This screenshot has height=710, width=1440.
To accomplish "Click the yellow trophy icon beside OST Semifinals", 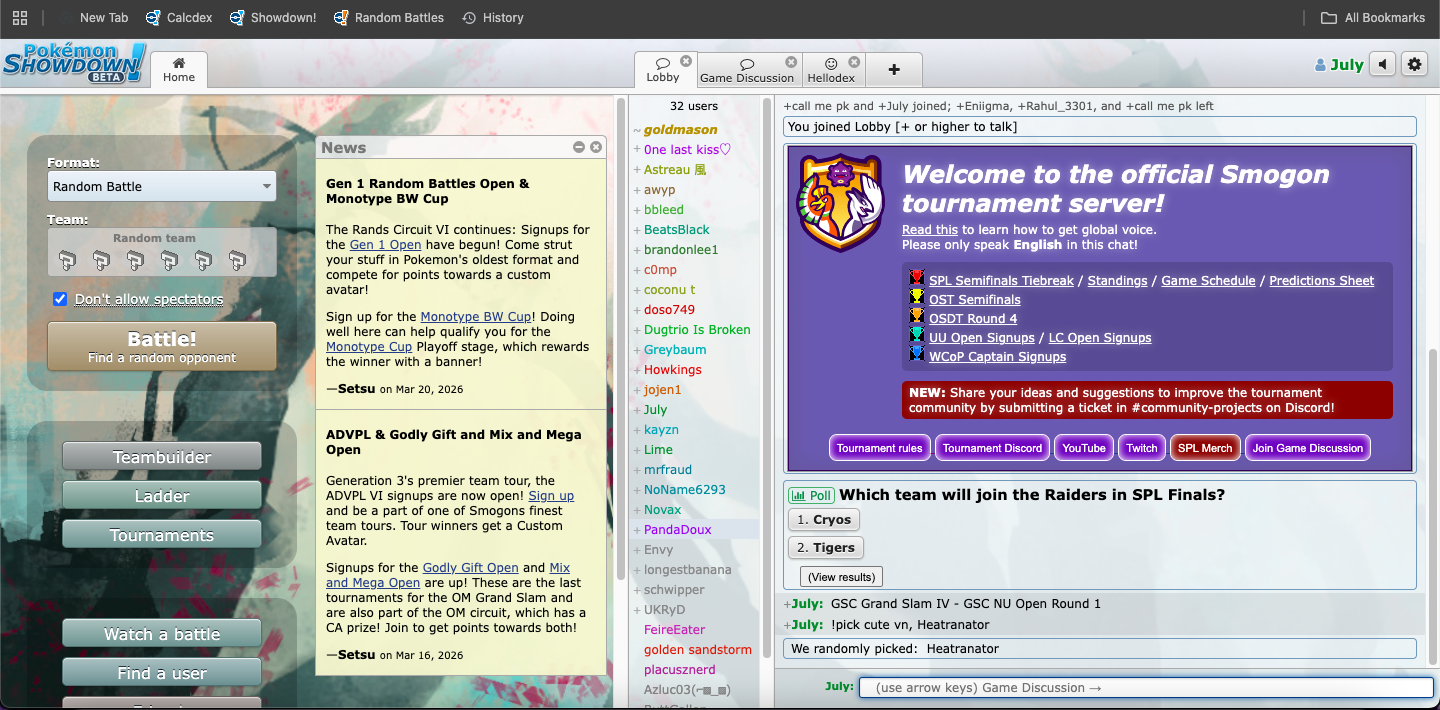I will [x=916, y=297].
